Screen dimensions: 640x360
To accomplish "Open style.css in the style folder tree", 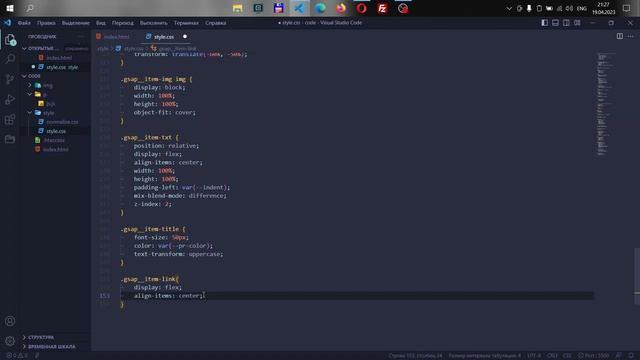I will pos(56,131).
